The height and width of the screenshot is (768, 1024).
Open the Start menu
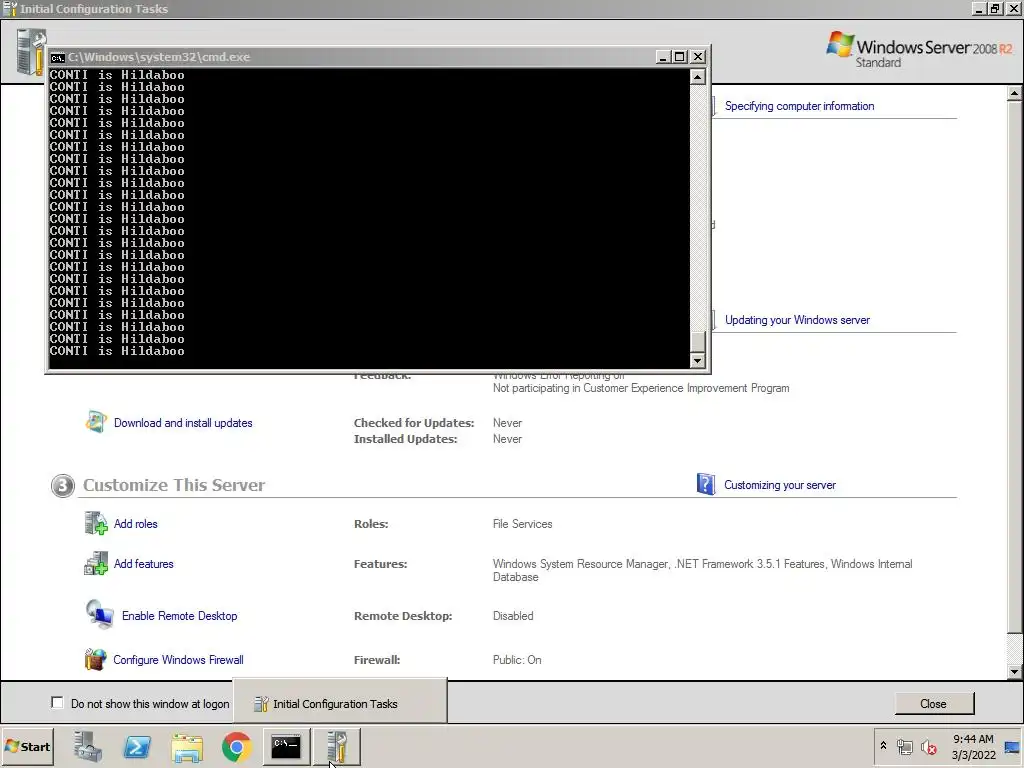(x=27, y=746)
